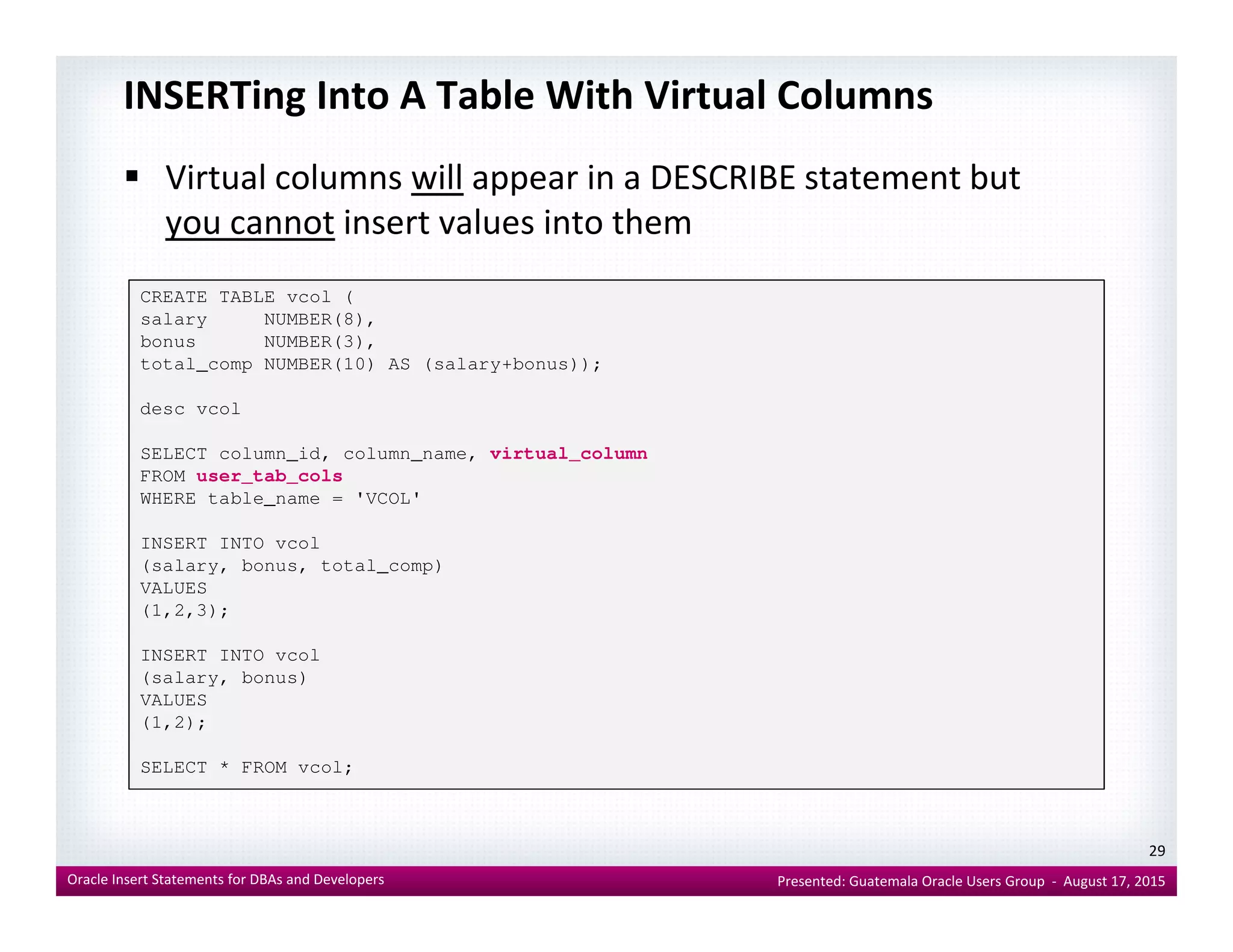Click the highlighted 'user_tab_cols' text
The width and height of the screenshot is (1233, 952).
(x=269, y=476)
